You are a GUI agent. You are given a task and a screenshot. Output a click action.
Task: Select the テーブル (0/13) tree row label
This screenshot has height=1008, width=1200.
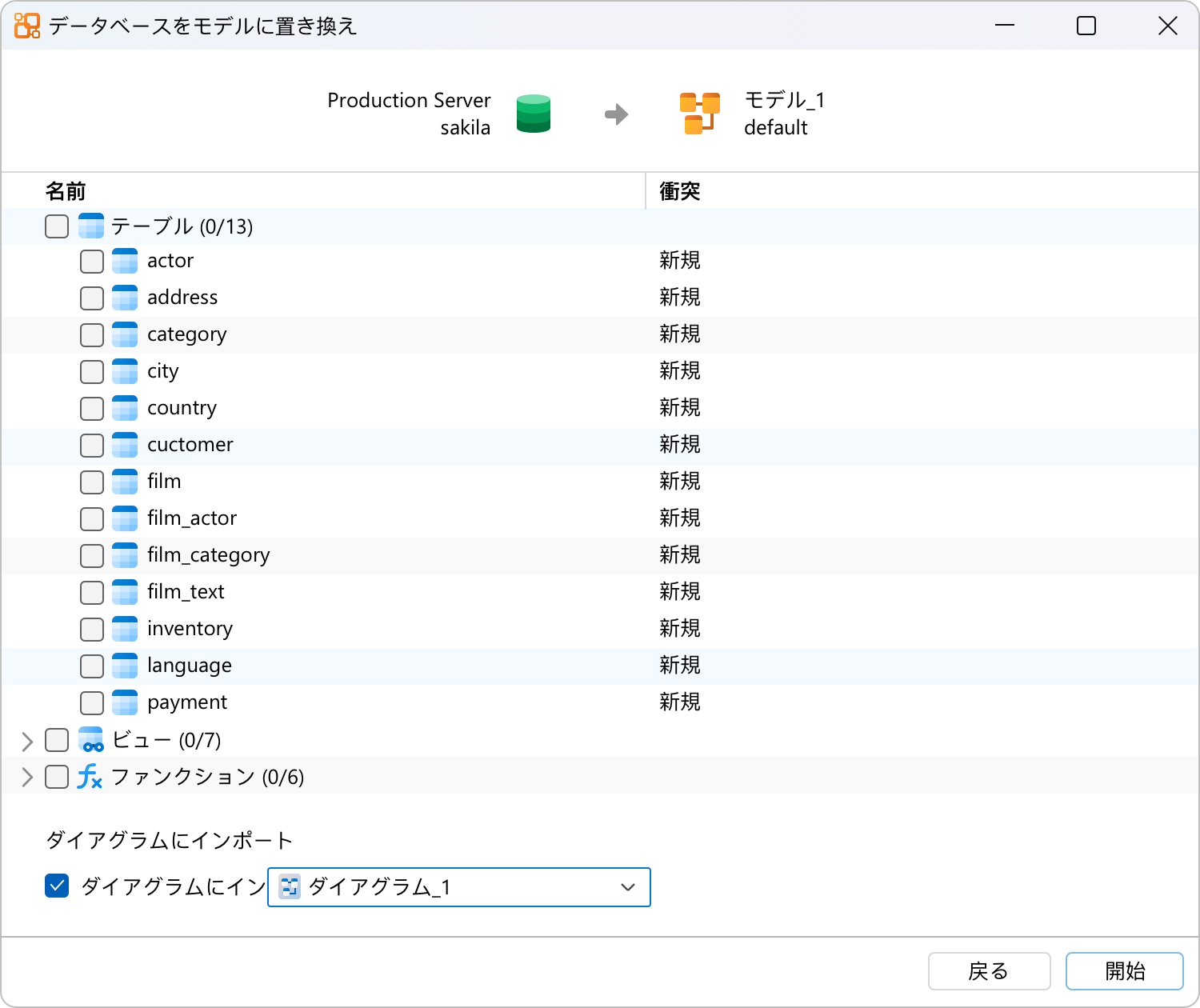pos(182,226)
